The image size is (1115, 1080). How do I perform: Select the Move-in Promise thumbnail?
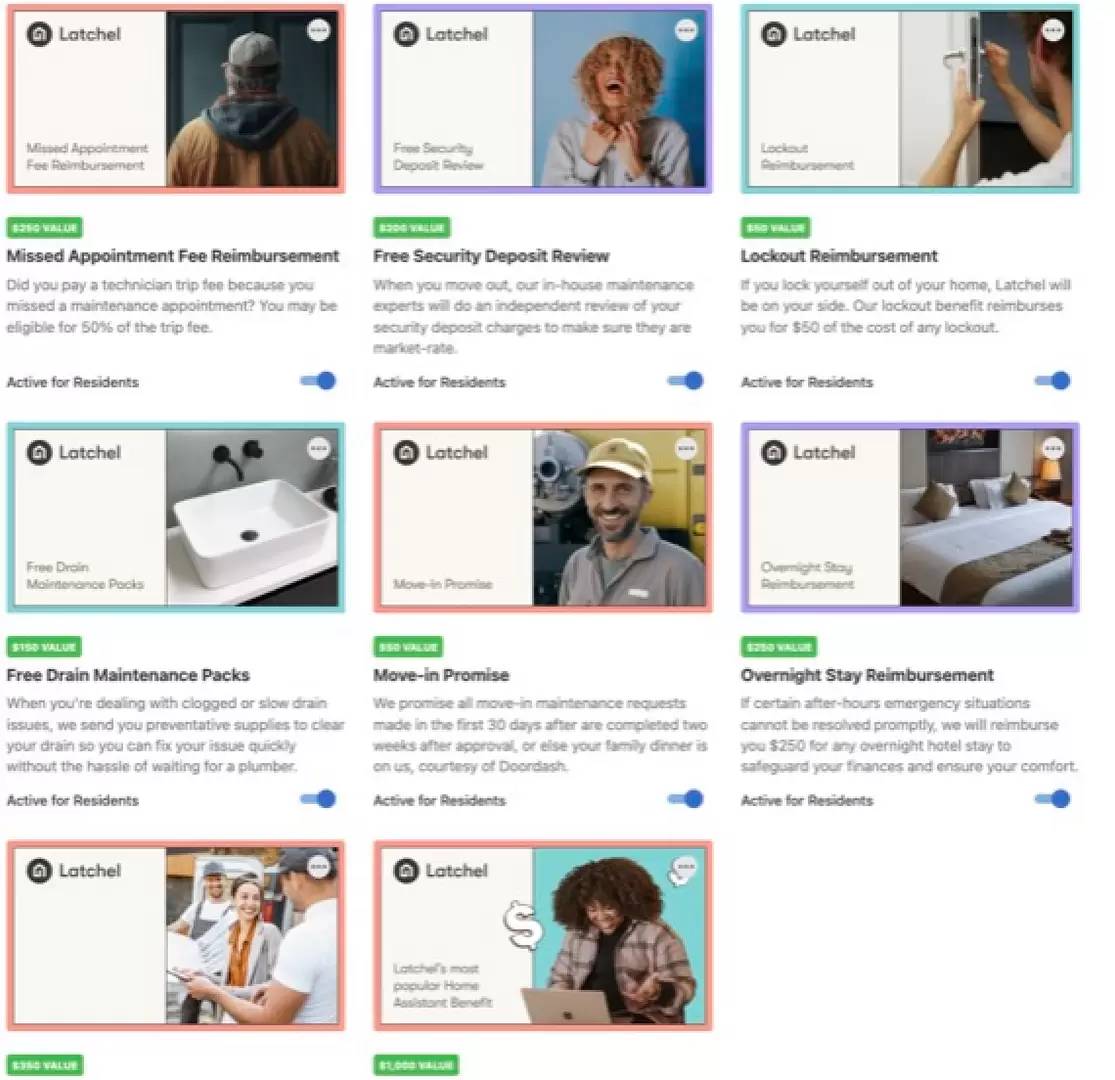pos(543,517)
